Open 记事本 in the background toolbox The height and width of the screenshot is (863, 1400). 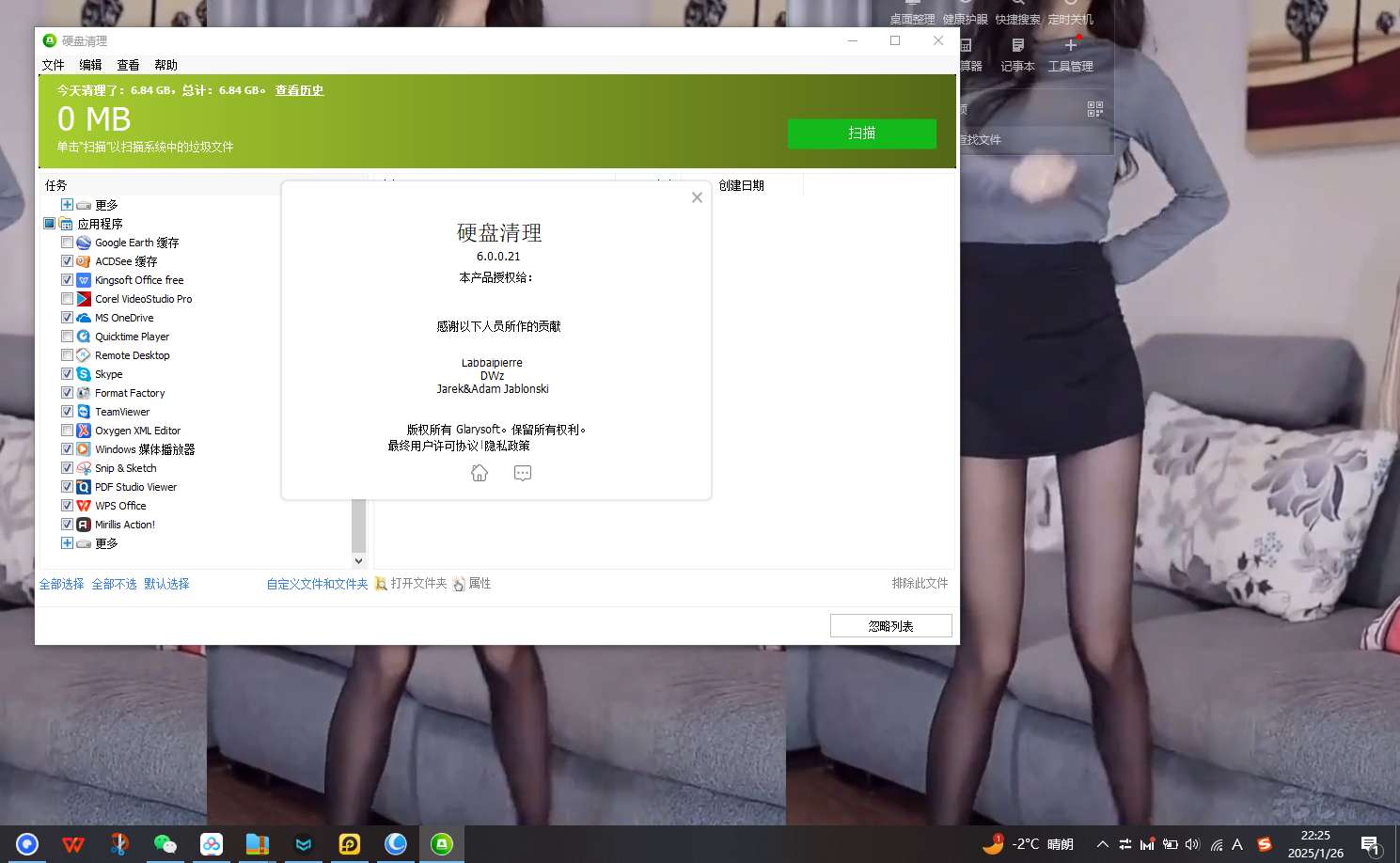[x=1017, y=55]
